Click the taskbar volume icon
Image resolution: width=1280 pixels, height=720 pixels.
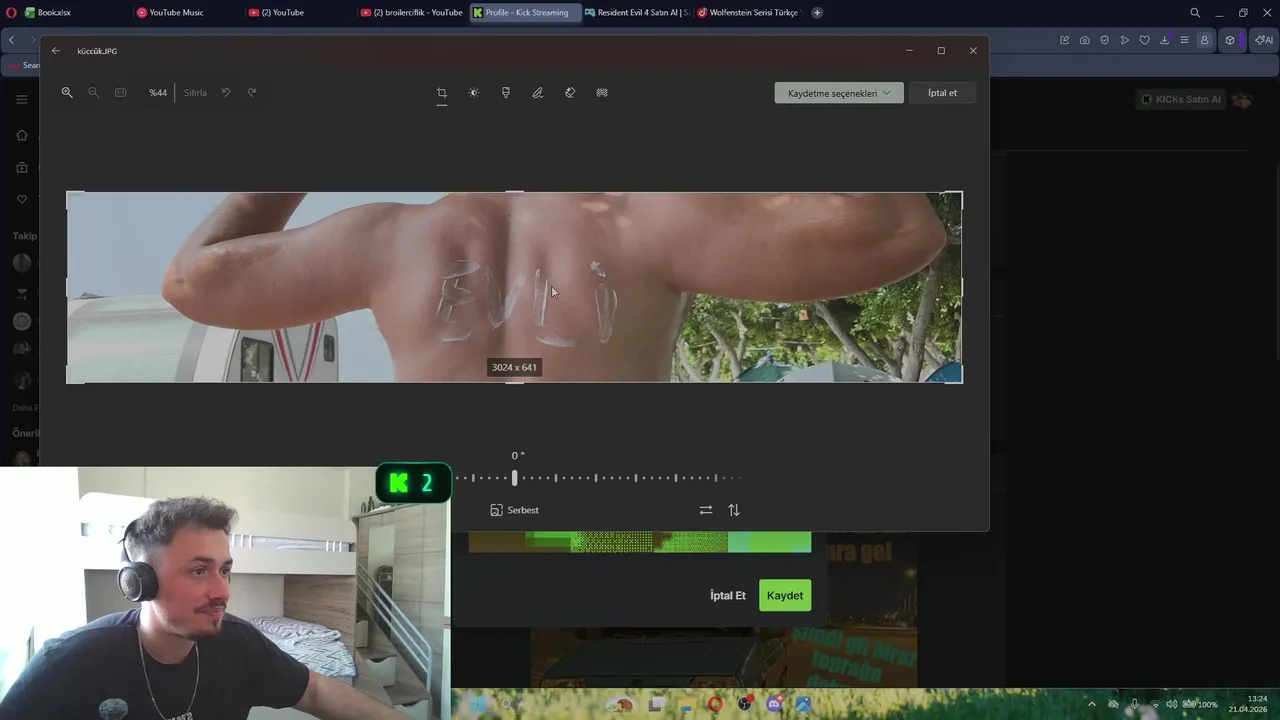tap(1171, 704)
